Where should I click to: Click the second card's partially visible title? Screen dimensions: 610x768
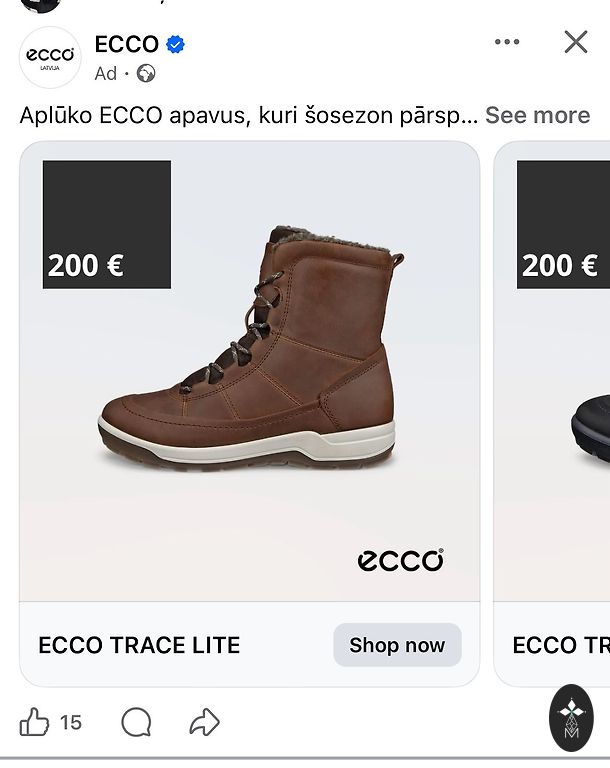tap(560, 645)
